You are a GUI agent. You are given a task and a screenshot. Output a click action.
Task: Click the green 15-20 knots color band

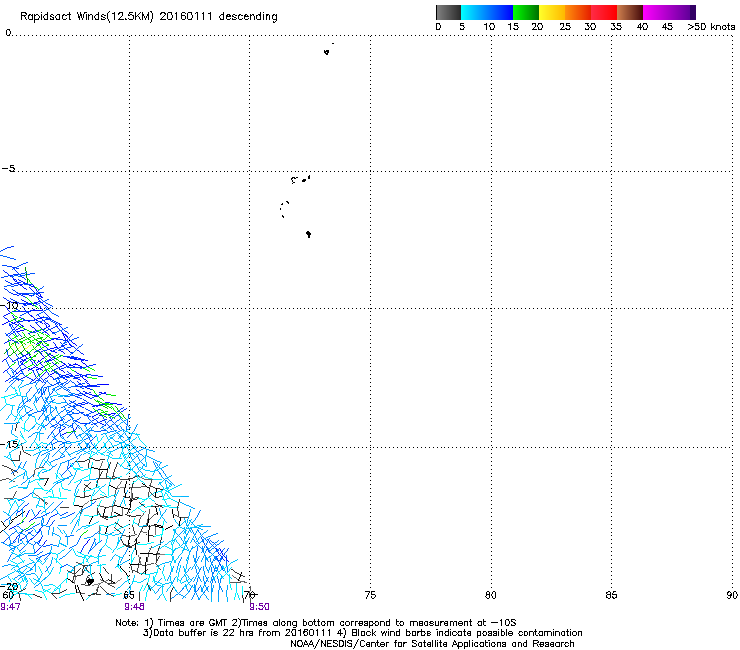pos(526,12)
